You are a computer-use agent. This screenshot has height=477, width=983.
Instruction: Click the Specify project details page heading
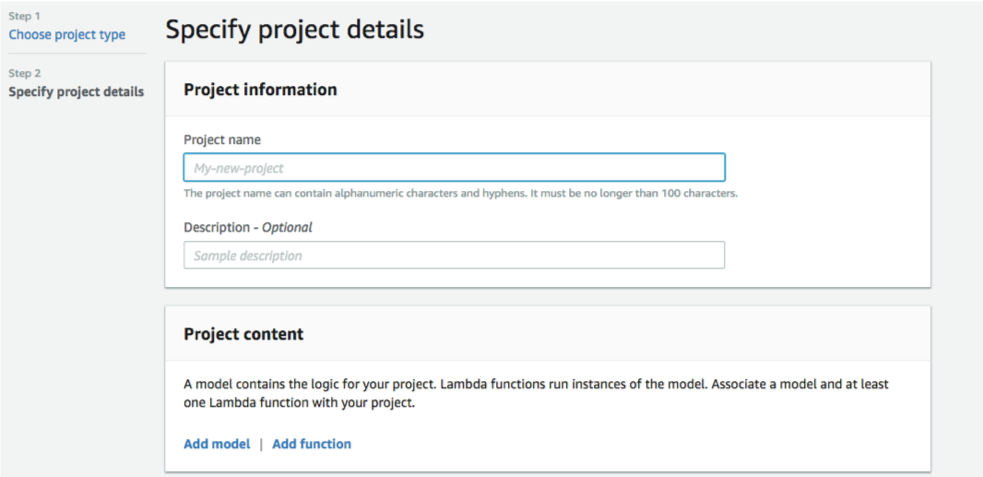(295, 29)
